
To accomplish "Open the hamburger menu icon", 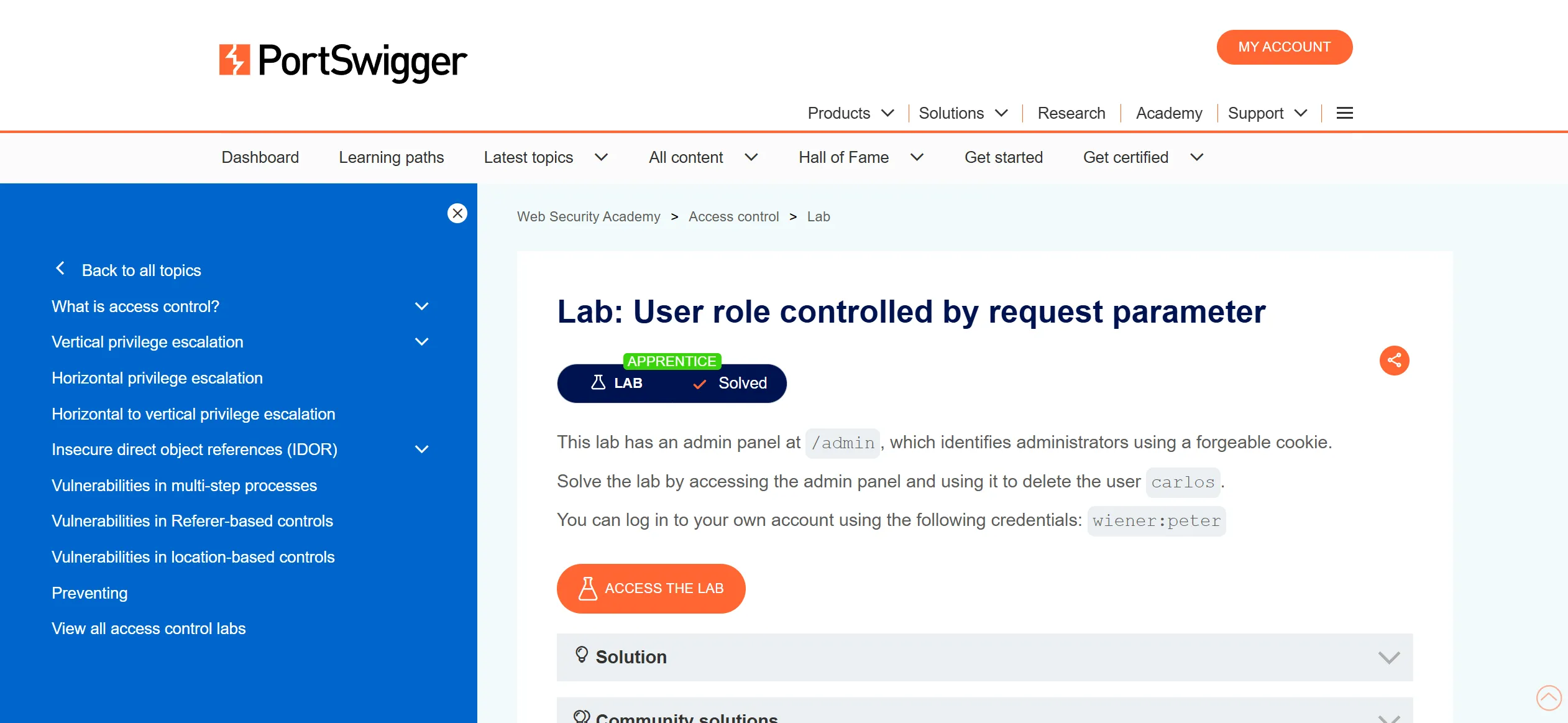I will 1344,113.
